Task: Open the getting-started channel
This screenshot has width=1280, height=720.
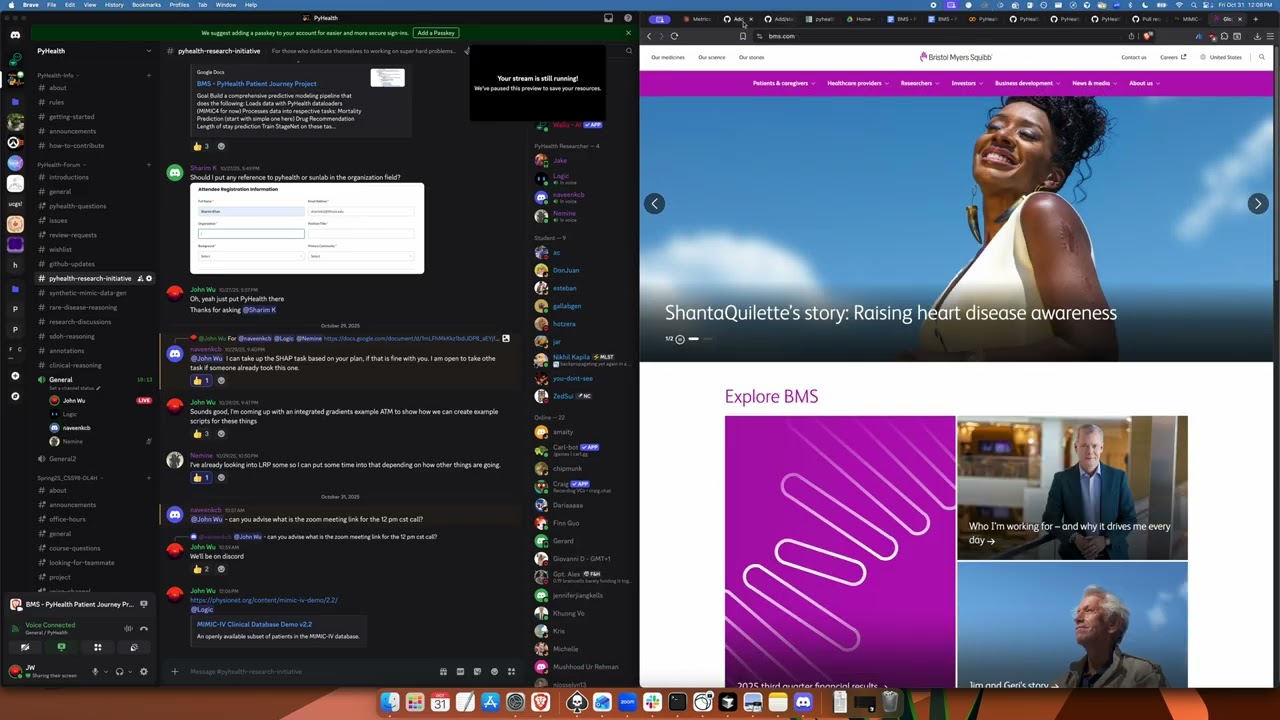Action: [x=71, y=117]
